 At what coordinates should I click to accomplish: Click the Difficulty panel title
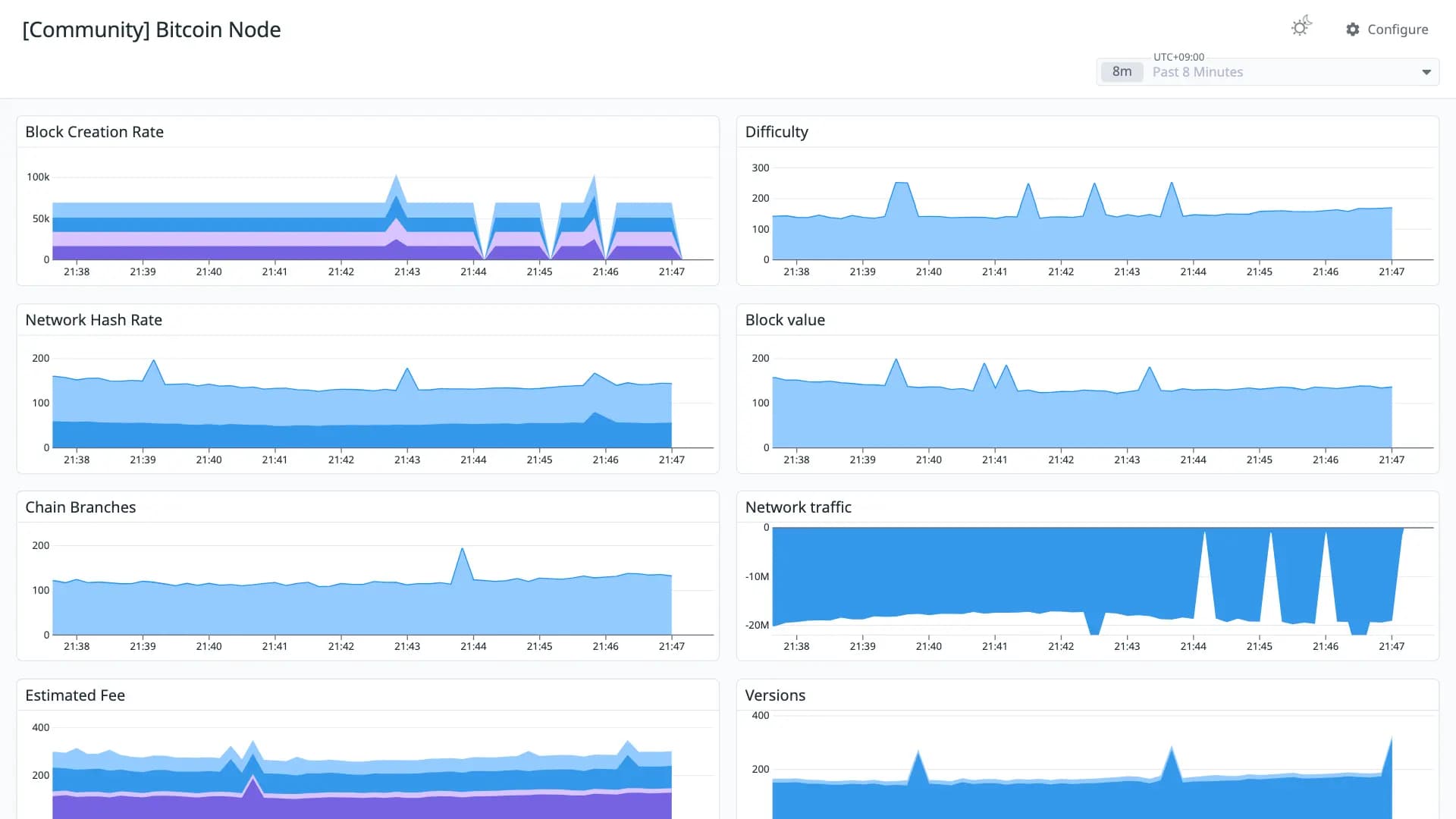click(777, 132)
